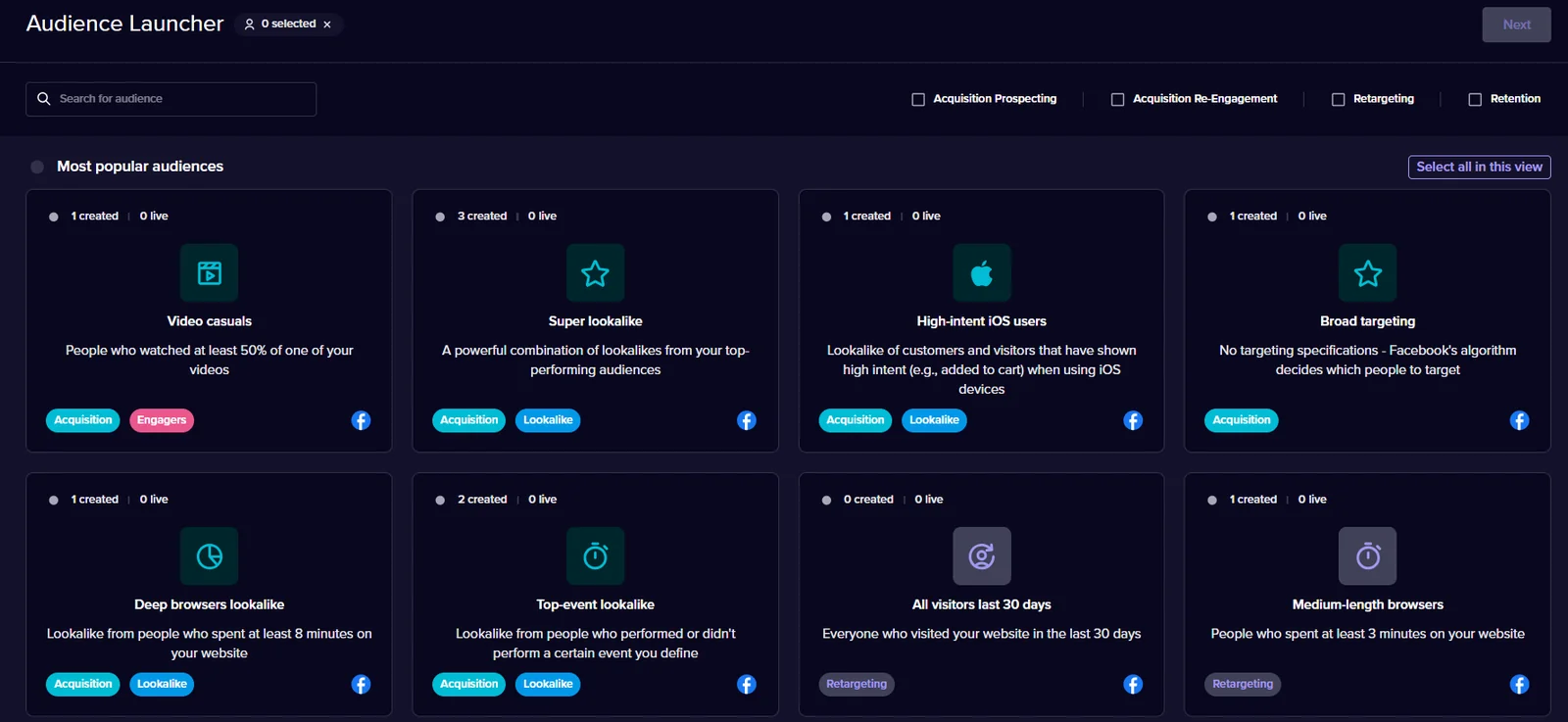Click "3 created" on Super lookalike card
This screenshot has width=1568, height=722.
tap(482, 216)
